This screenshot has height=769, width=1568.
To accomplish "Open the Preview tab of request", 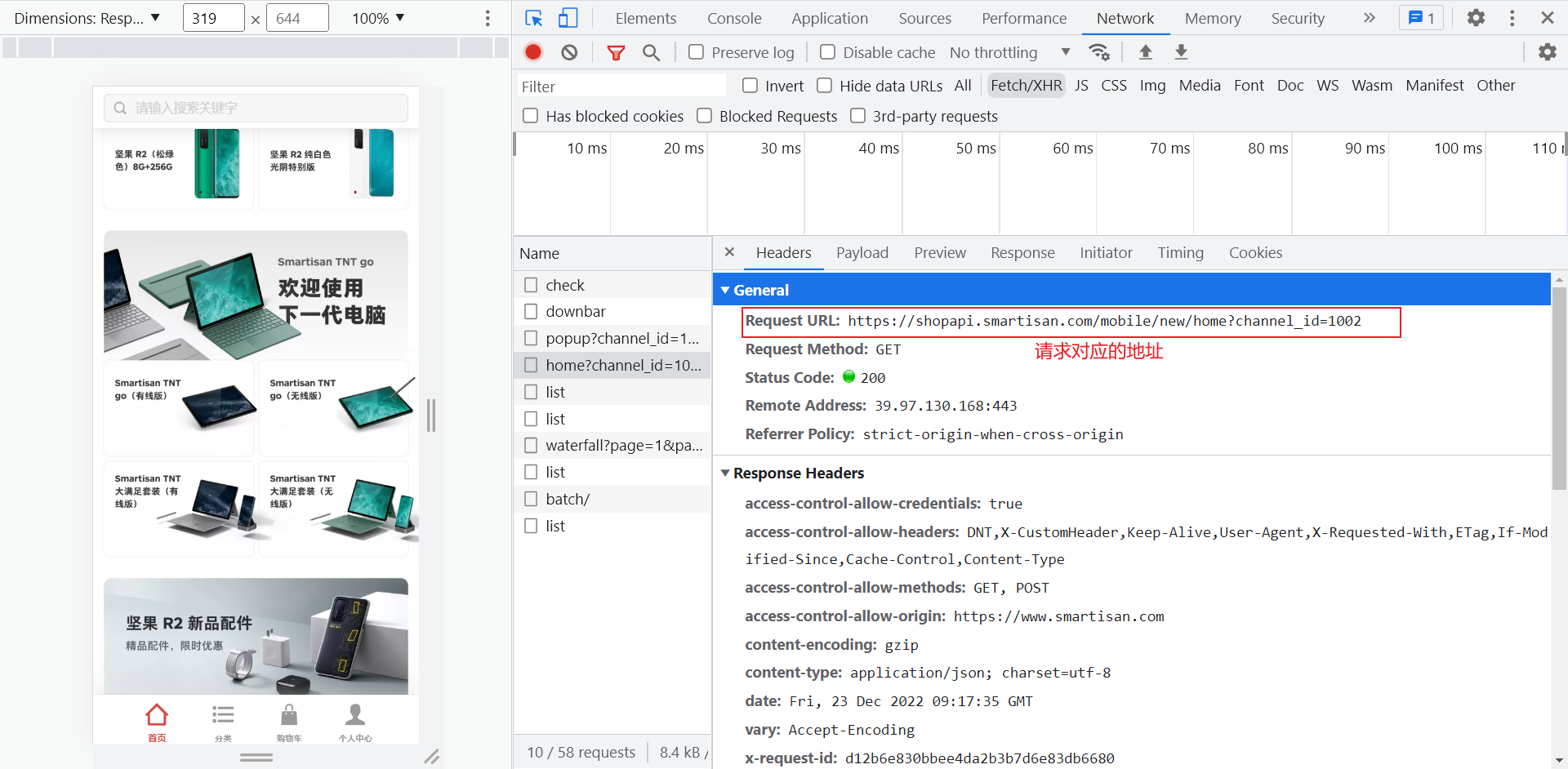I will 940,252.
